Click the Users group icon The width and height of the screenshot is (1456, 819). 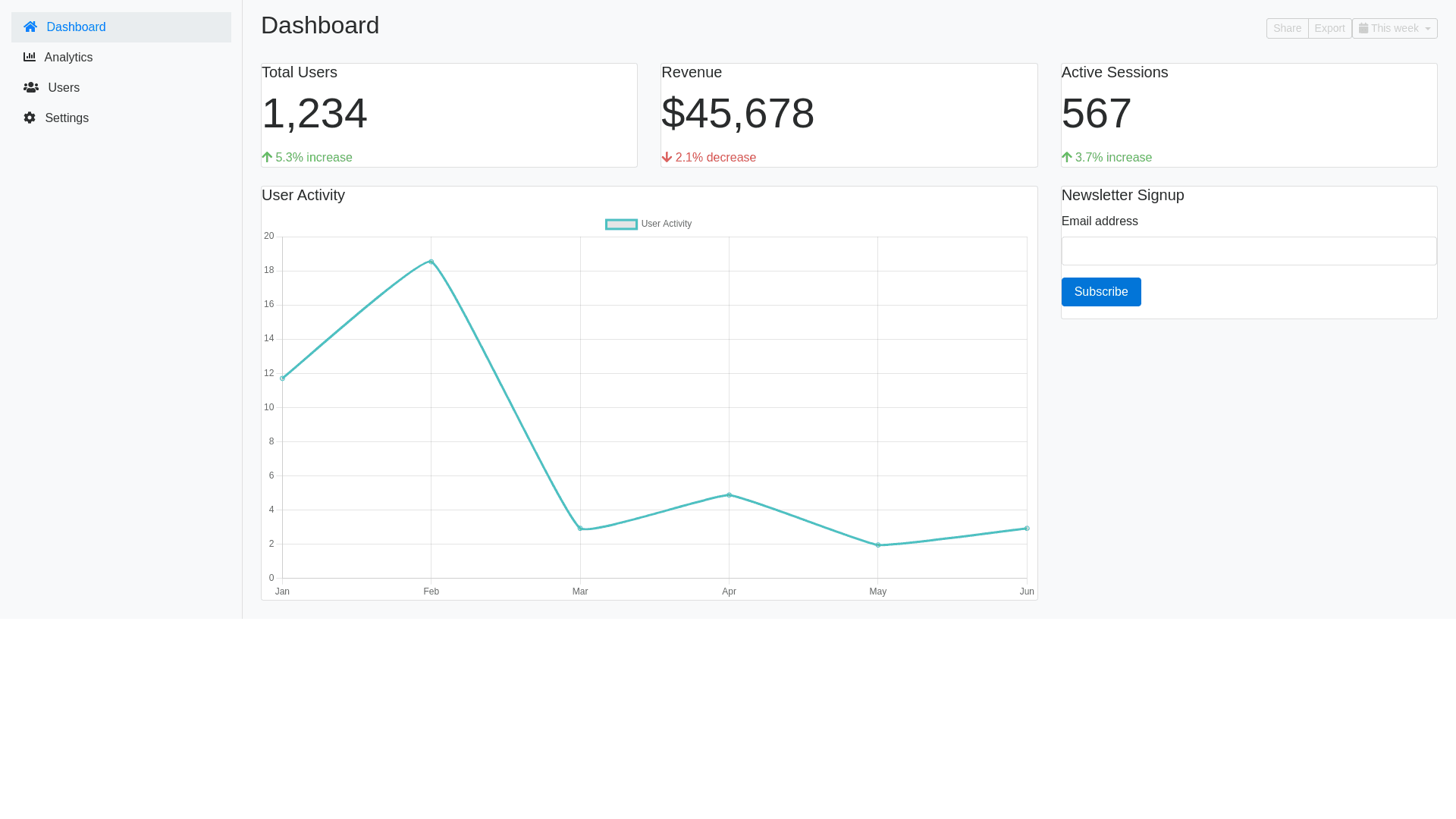(31, 88)
